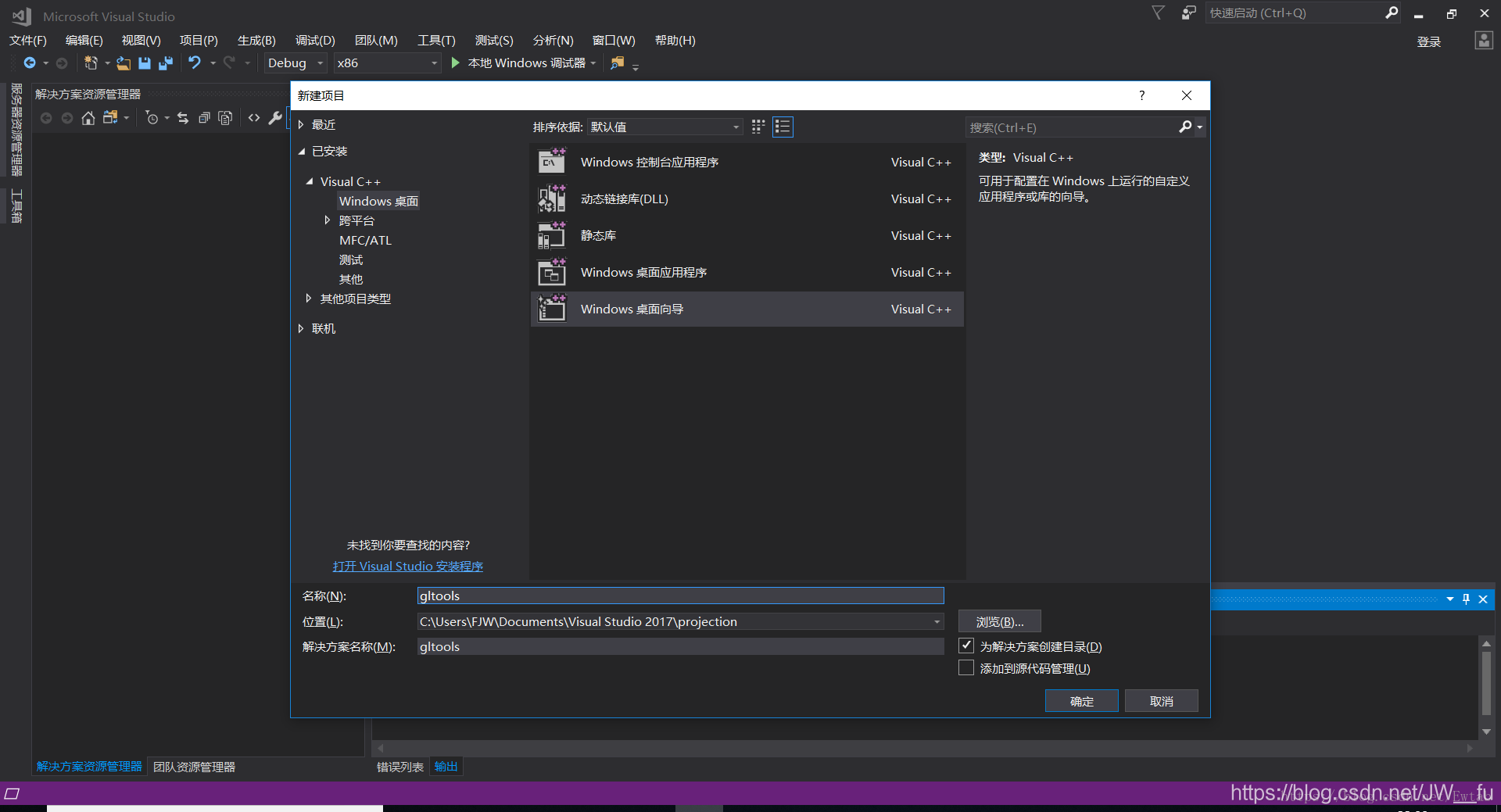
Task: Expand the 其他项目类型 tree node
Action: [x=309, y=299]
